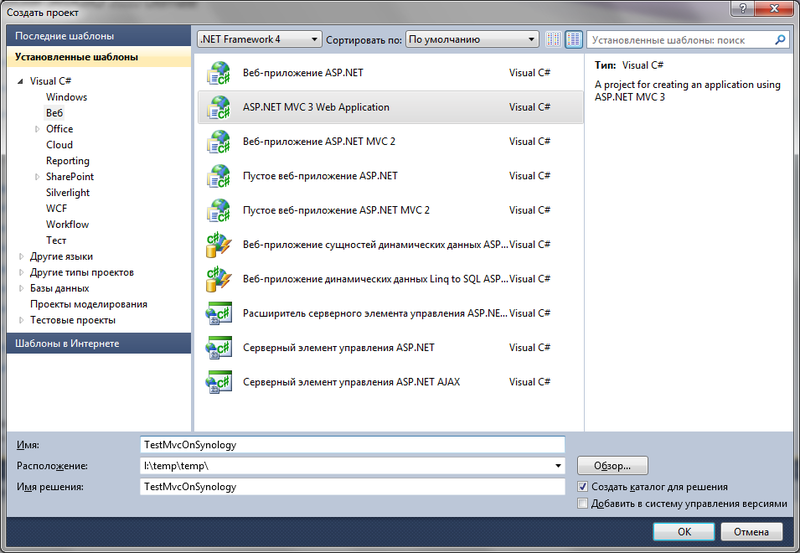Expand the Тестовые проекты node

pos(21,320)
